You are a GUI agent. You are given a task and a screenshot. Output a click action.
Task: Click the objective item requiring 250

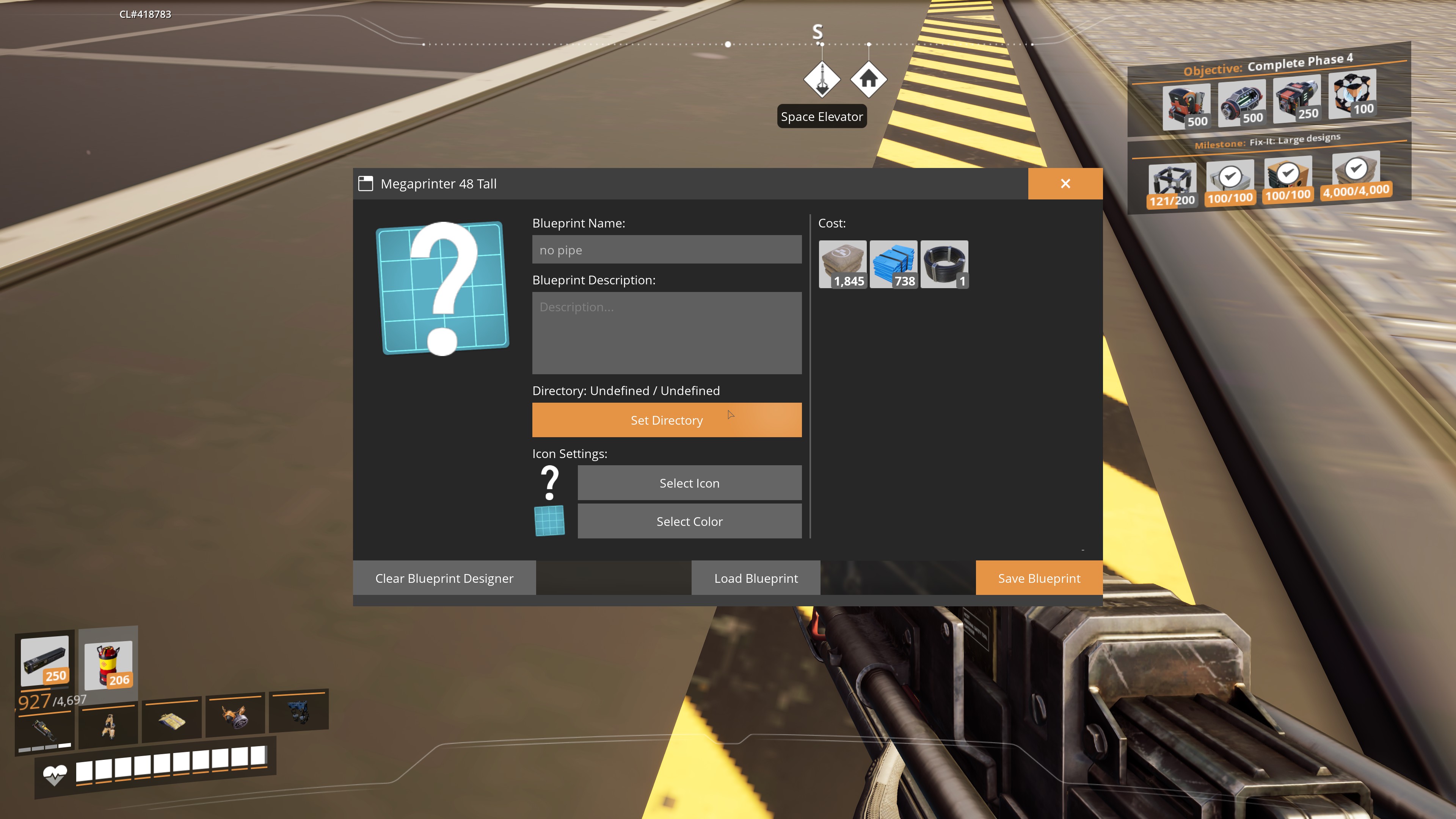point(1297,99)
